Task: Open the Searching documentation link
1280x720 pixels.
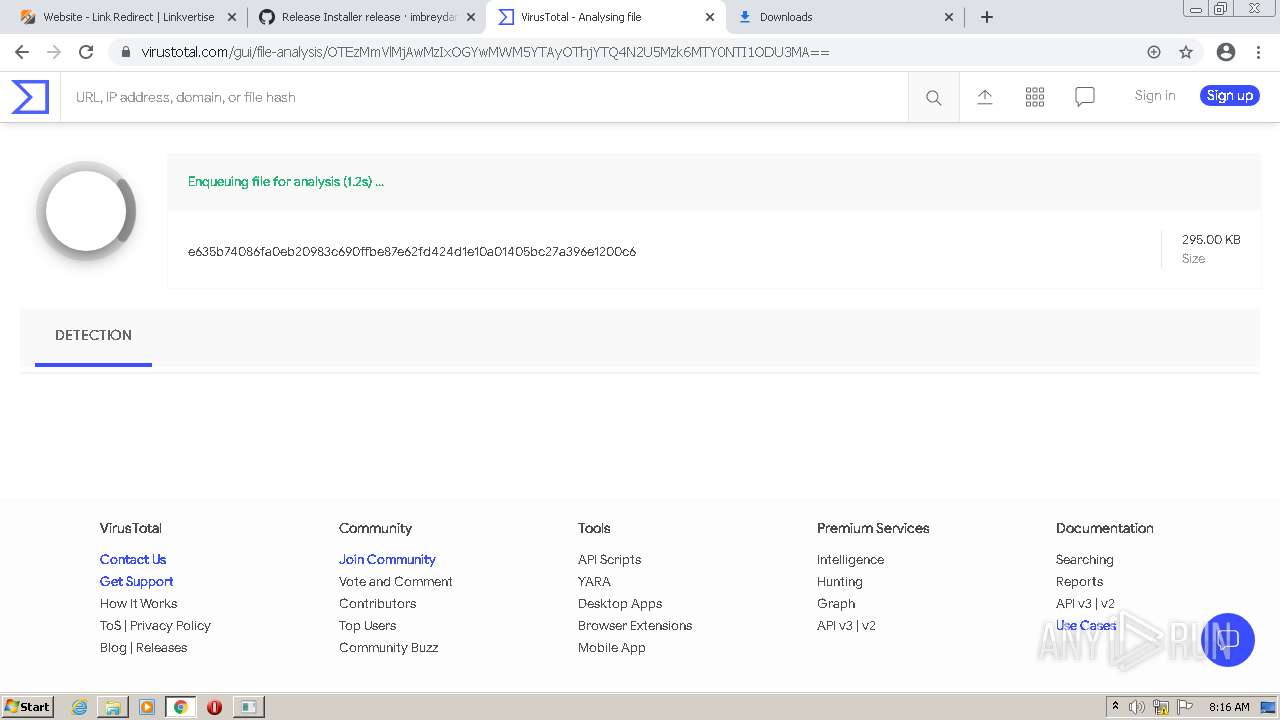Action: [x=1084, y=560]
